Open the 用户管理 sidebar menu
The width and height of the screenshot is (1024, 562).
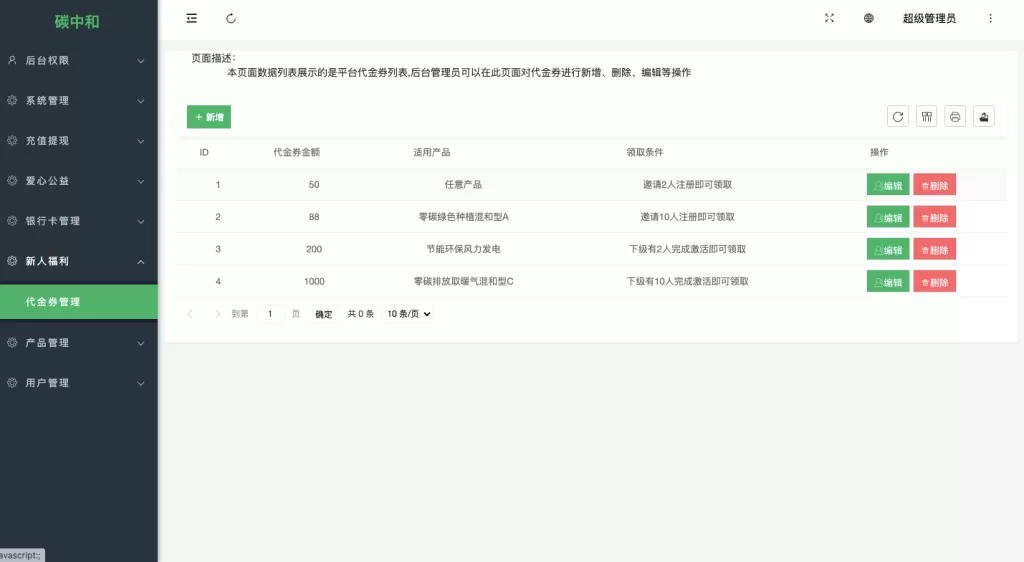pyautogui.click(x=78, y=382)
